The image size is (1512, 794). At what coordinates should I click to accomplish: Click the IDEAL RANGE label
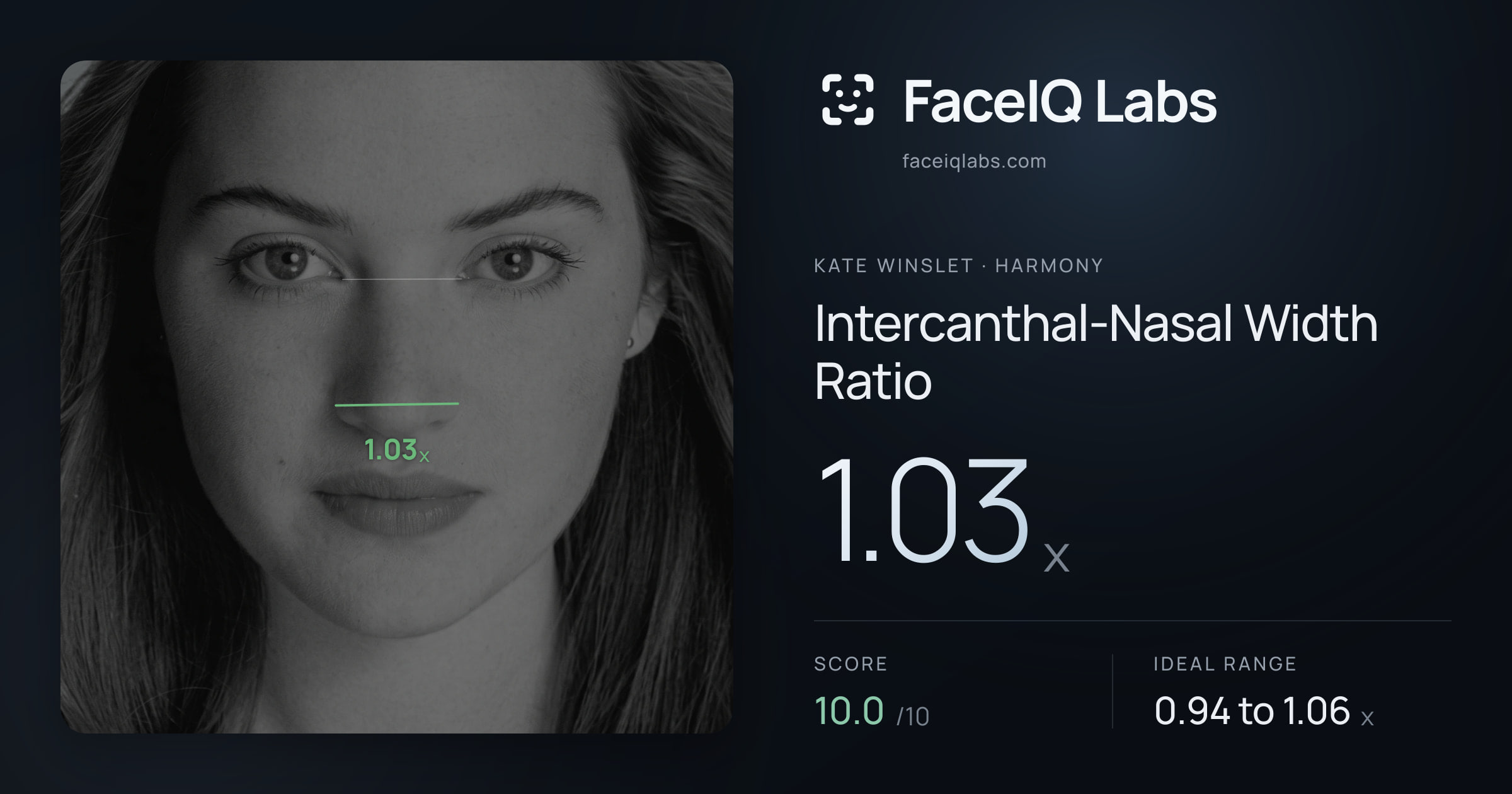(x=1225, y=664)
